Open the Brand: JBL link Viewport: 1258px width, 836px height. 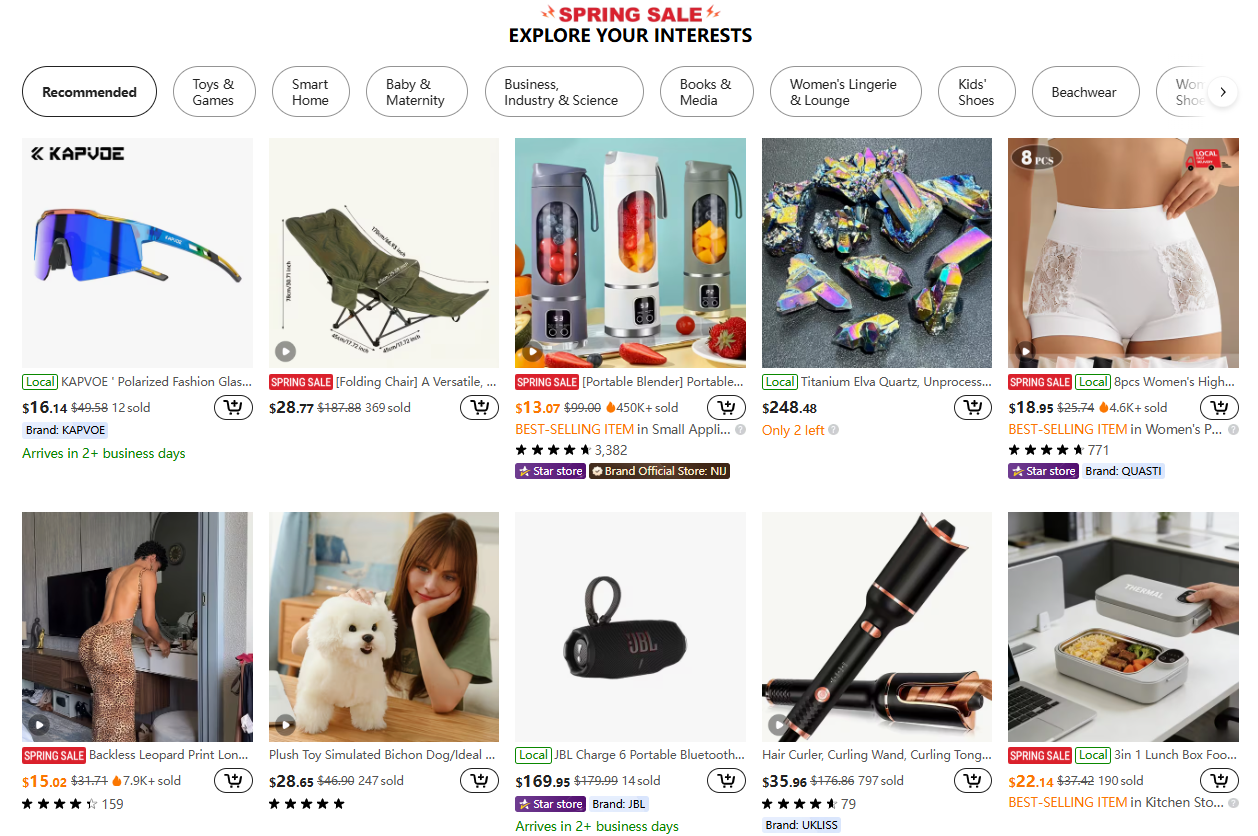(617, 803)
